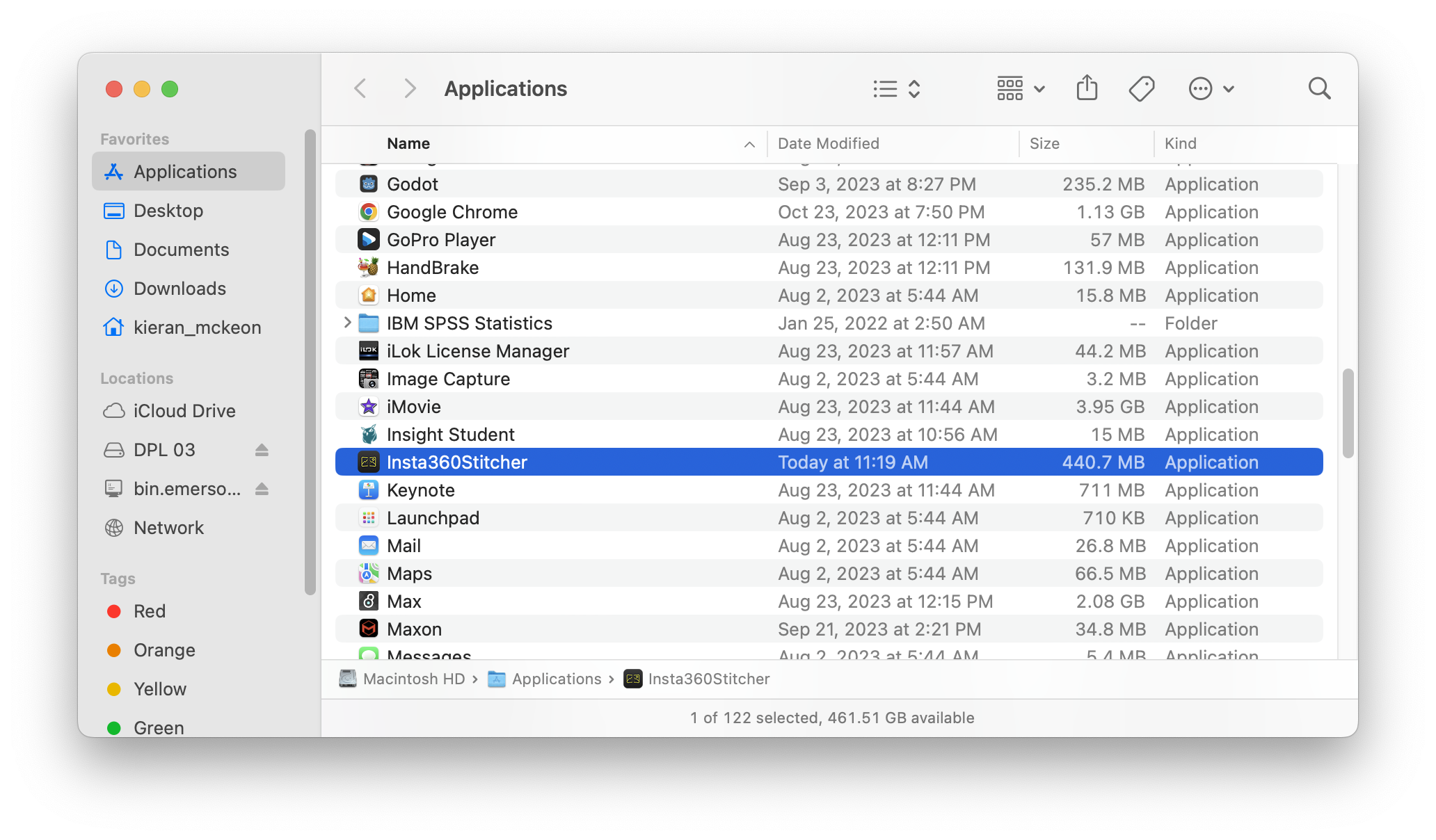Click the iMovie size 3.95 GB

[x=1110, y=407]
